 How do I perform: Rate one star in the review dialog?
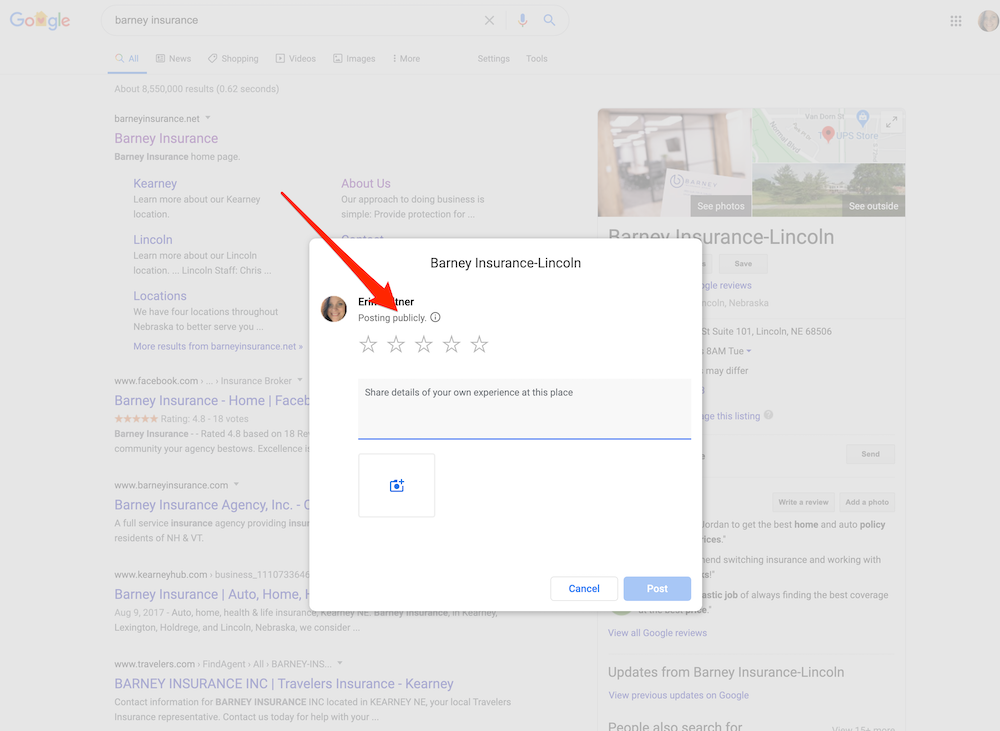(x=368, y=344)
